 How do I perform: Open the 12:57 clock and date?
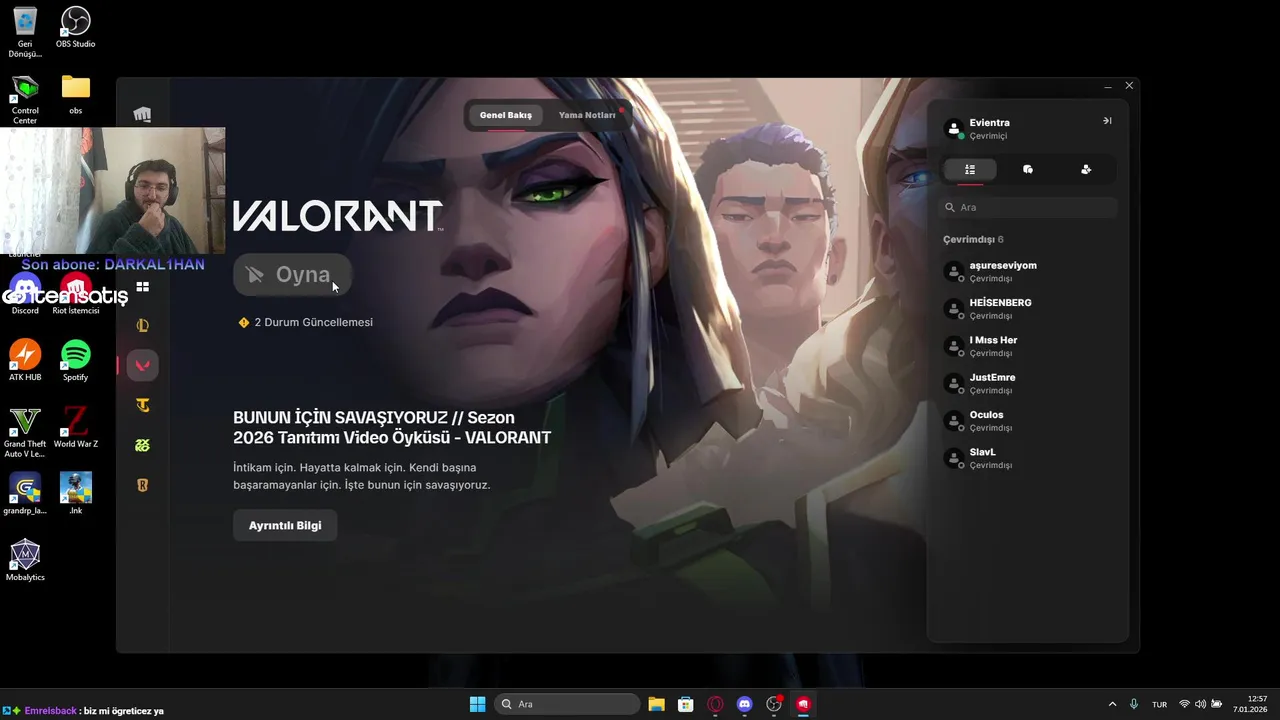tap(1250, 704)
